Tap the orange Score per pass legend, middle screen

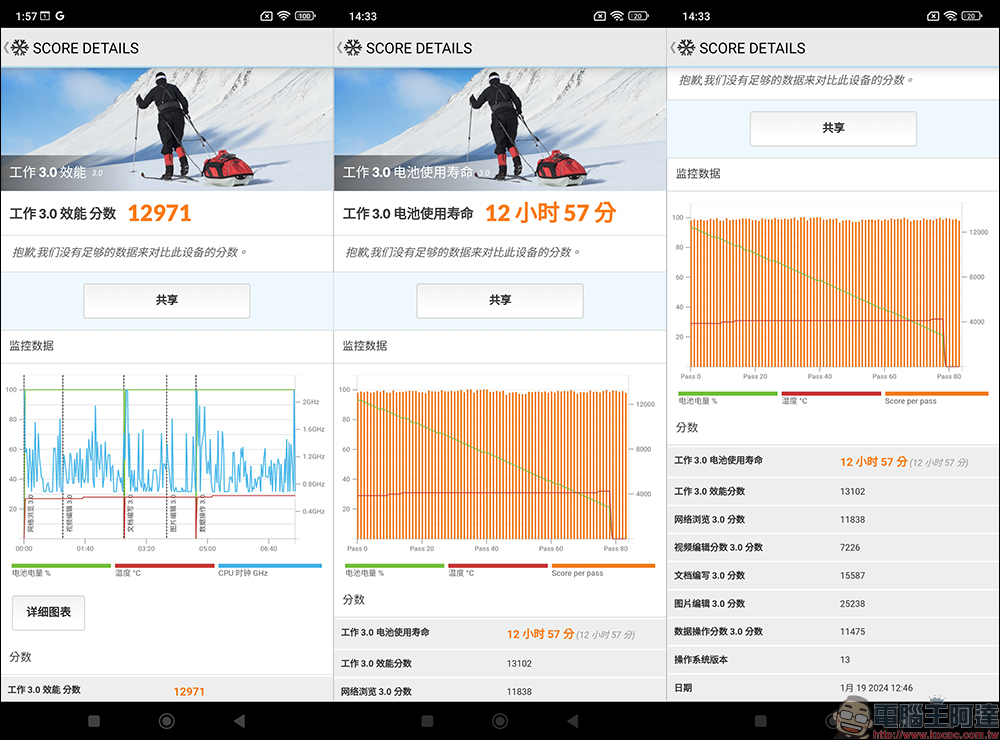(603, 570)
